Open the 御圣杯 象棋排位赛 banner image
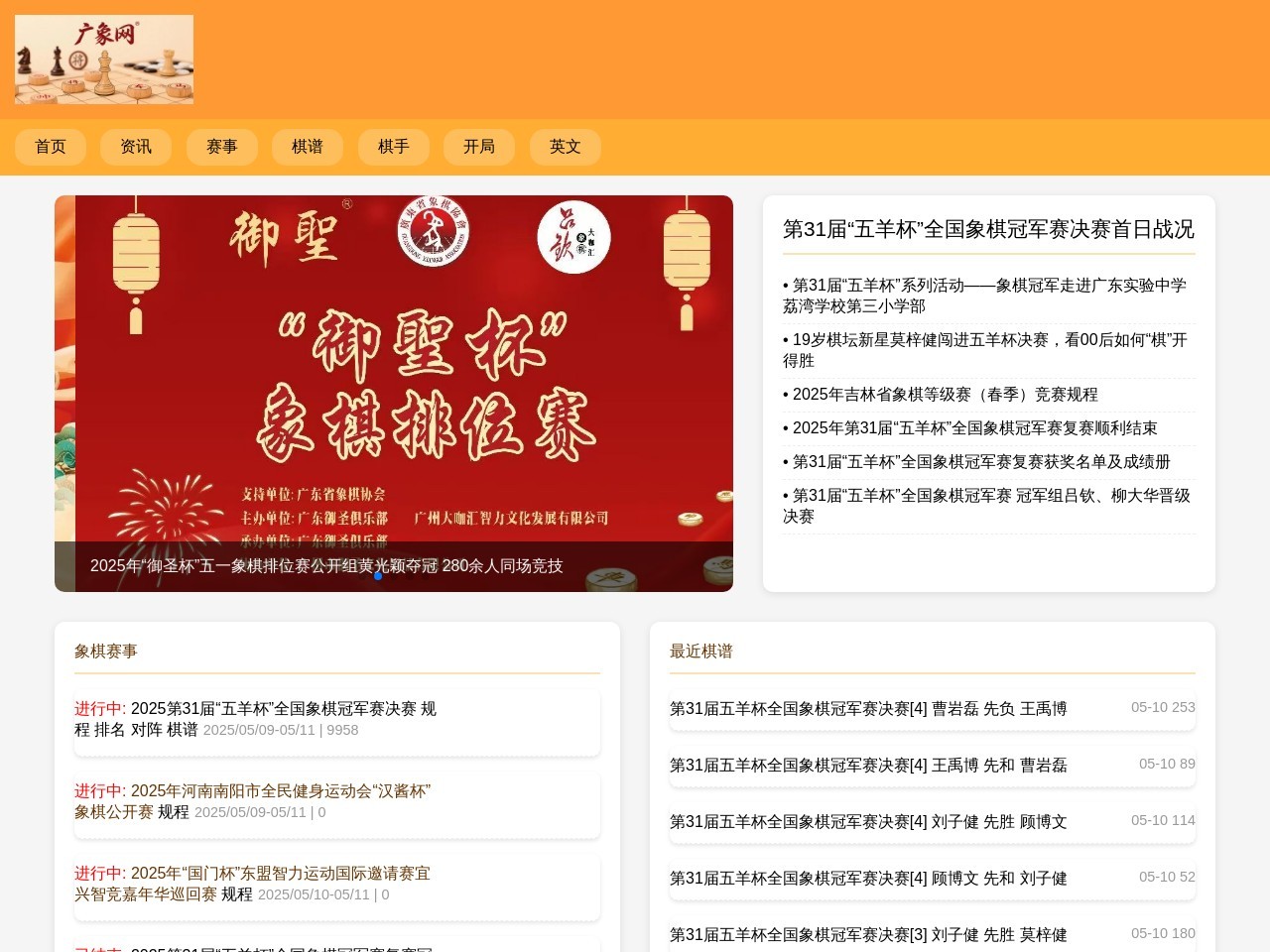Screen dimensions: 1270x952 394,394
